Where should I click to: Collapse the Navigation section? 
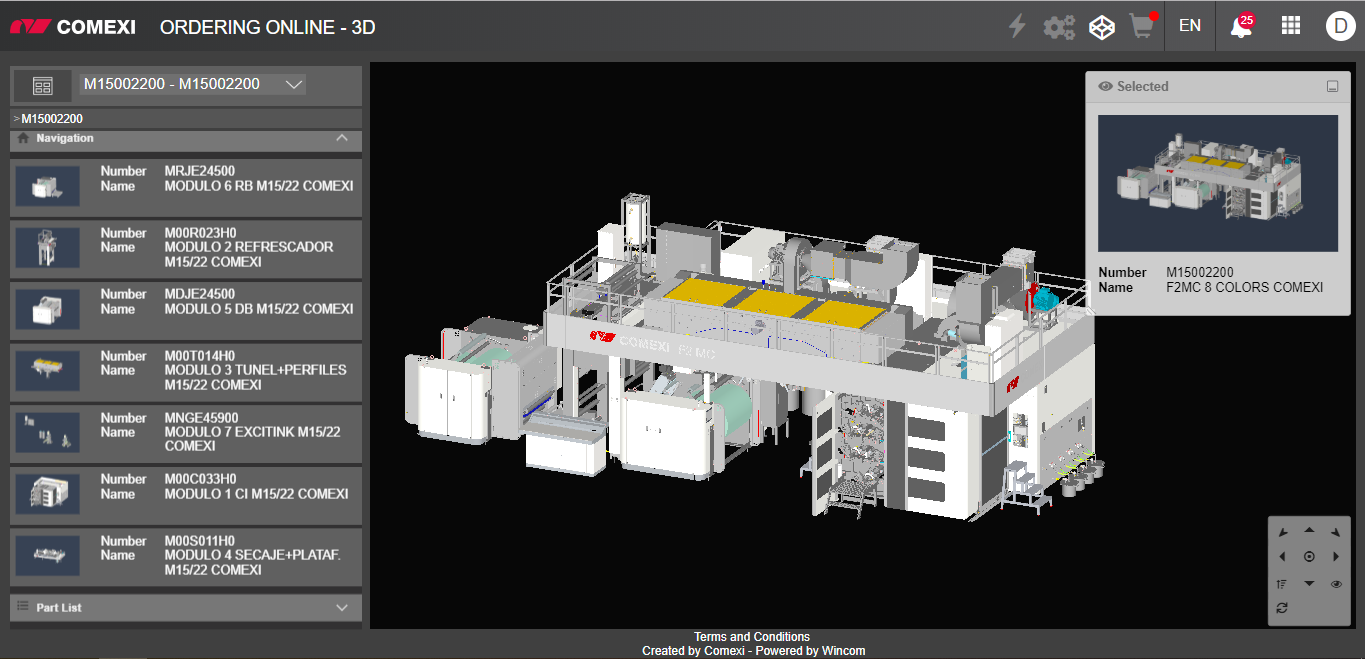click(342, 139)
